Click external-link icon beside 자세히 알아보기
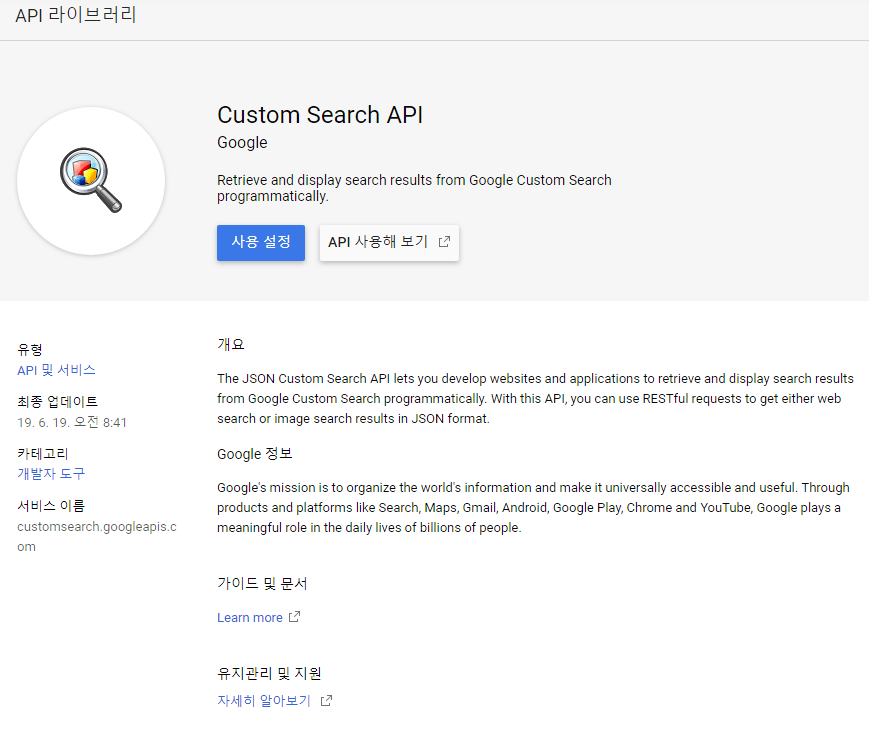Image resolution: width=869 pixels, height=737 pixels. tap(326, 701)
